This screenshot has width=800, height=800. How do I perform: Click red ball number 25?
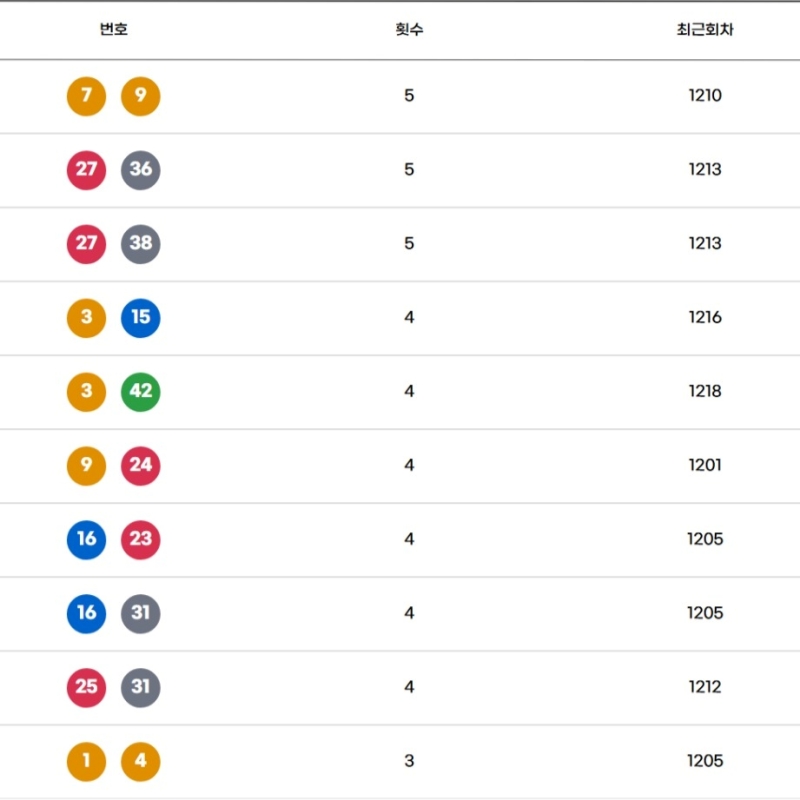[86, 688]
